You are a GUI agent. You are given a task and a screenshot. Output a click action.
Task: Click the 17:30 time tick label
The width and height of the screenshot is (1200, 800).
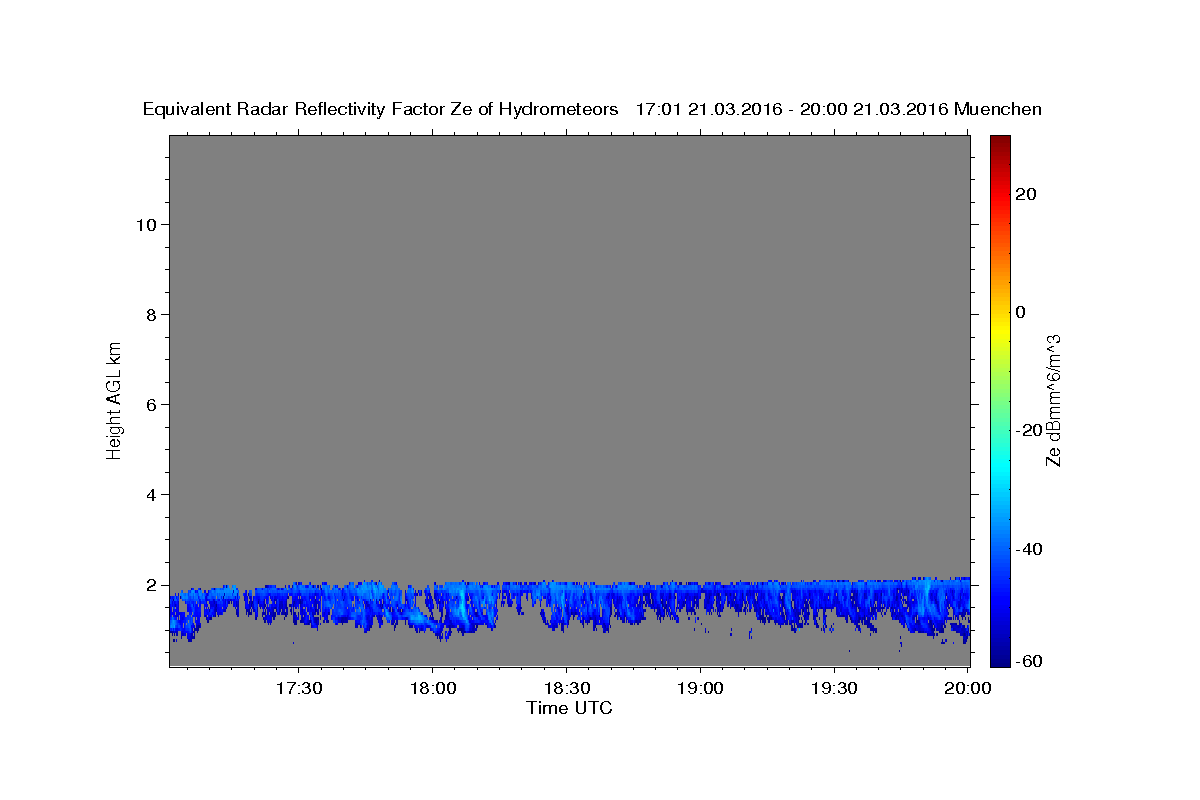coord(298,688)
